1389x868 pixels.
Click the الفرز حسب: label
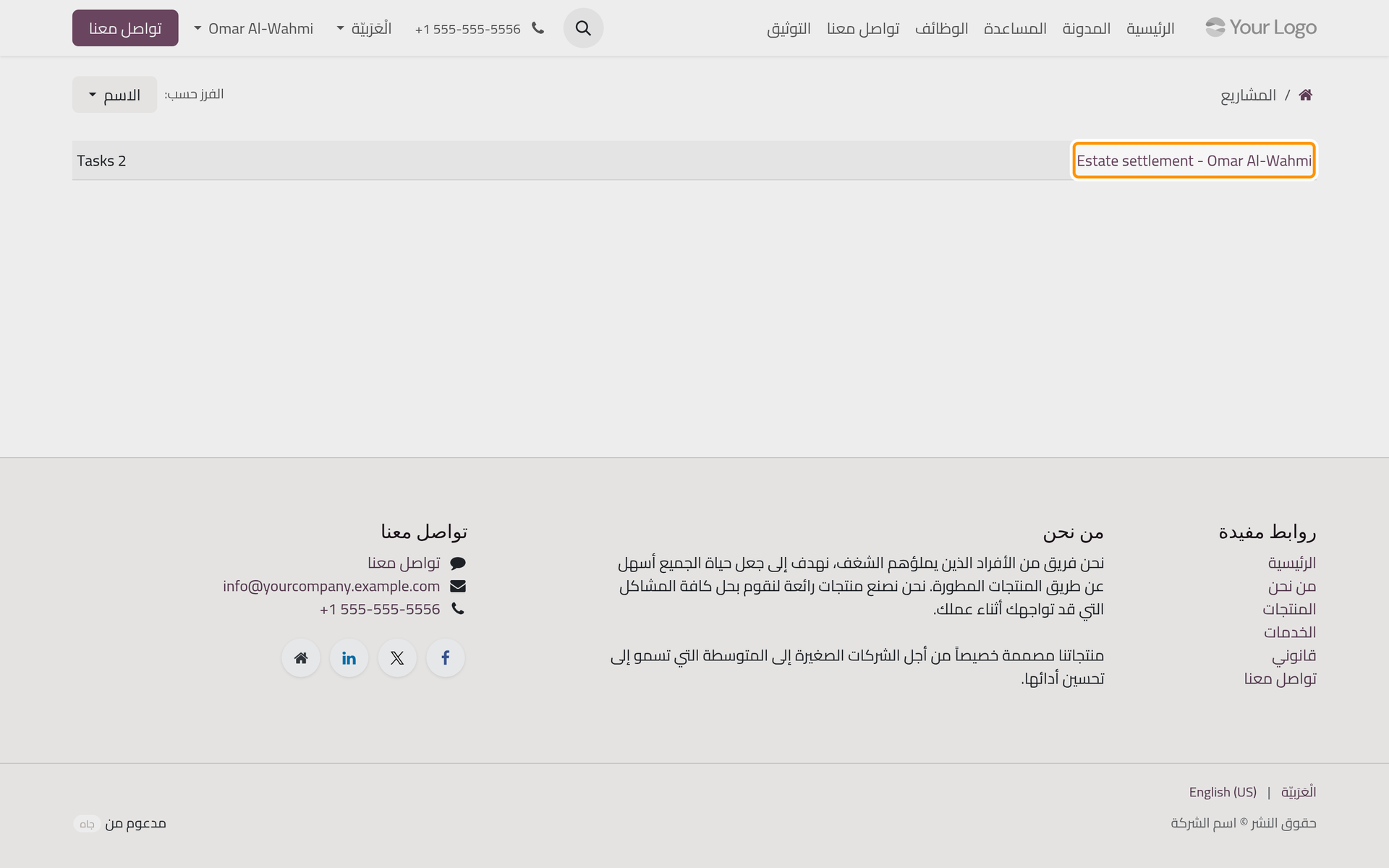[x=194, y=94]
